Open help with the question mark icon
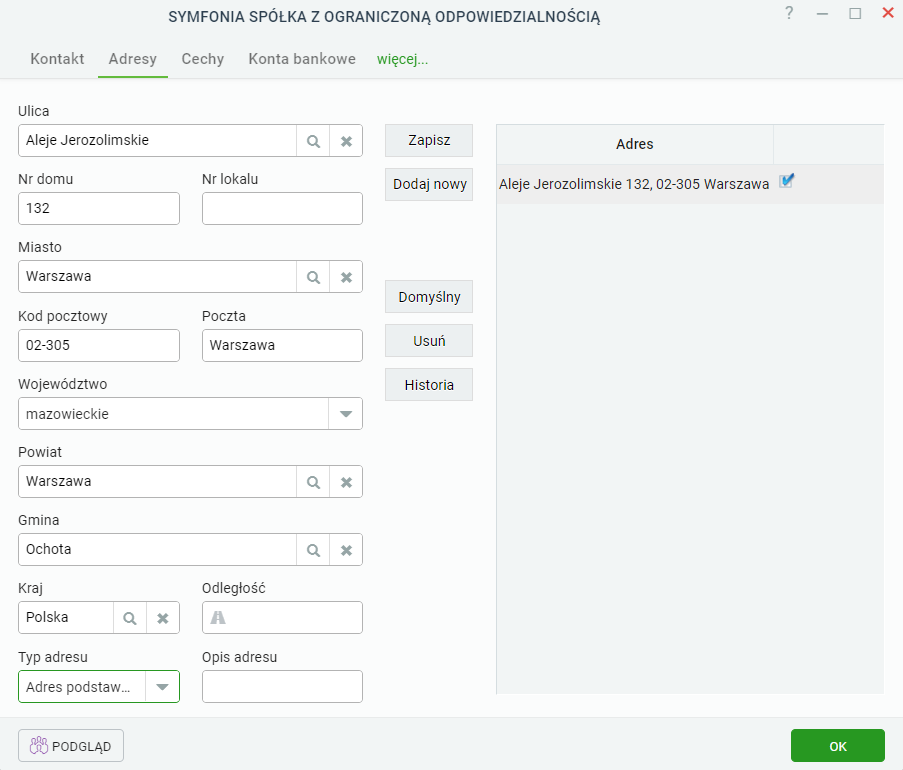The image size is (903, 770). [x=789, y=13]
